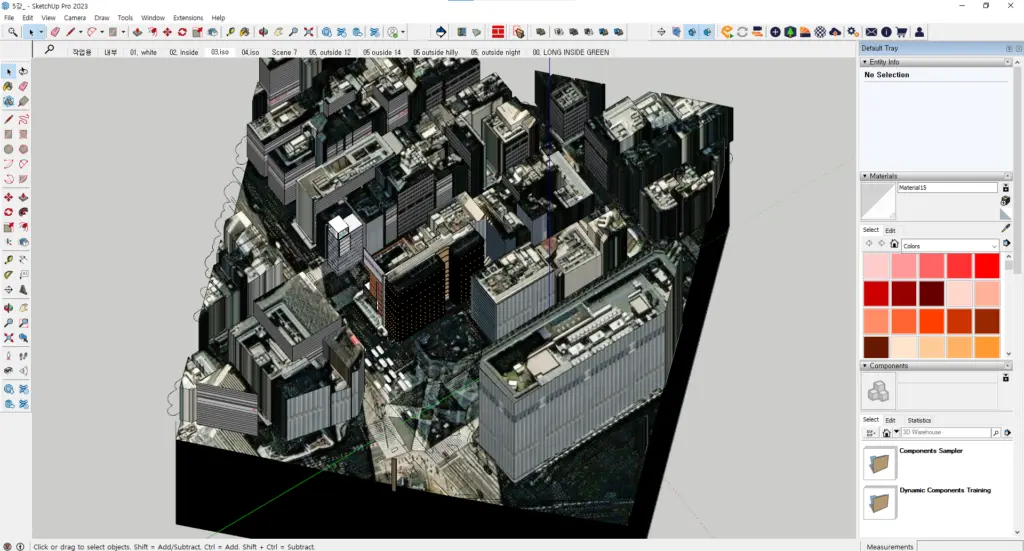
Task: Select the Eraser tool in top toolbar
Action: click(55, 32)
